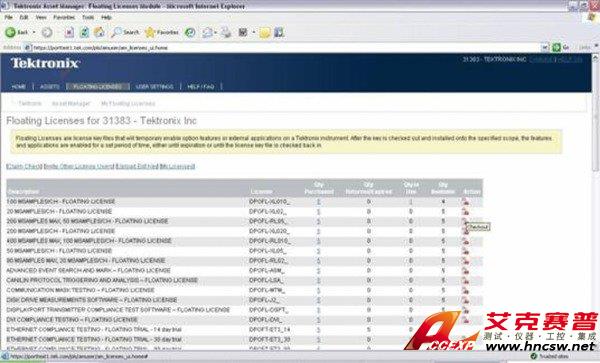The image size is (600, 363).
Task: Open the Tools menu
Action: point(88,17)
